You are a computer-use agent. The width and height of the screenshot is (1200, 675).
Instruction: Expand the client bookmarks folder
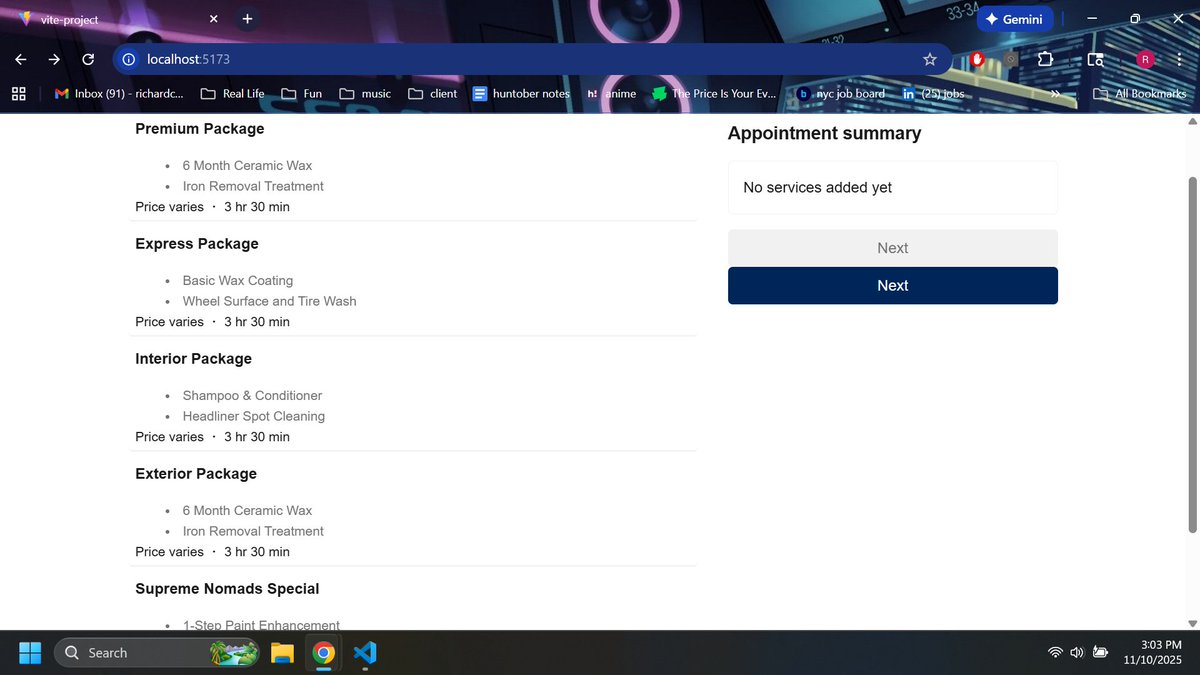click(x=433, y=93)
